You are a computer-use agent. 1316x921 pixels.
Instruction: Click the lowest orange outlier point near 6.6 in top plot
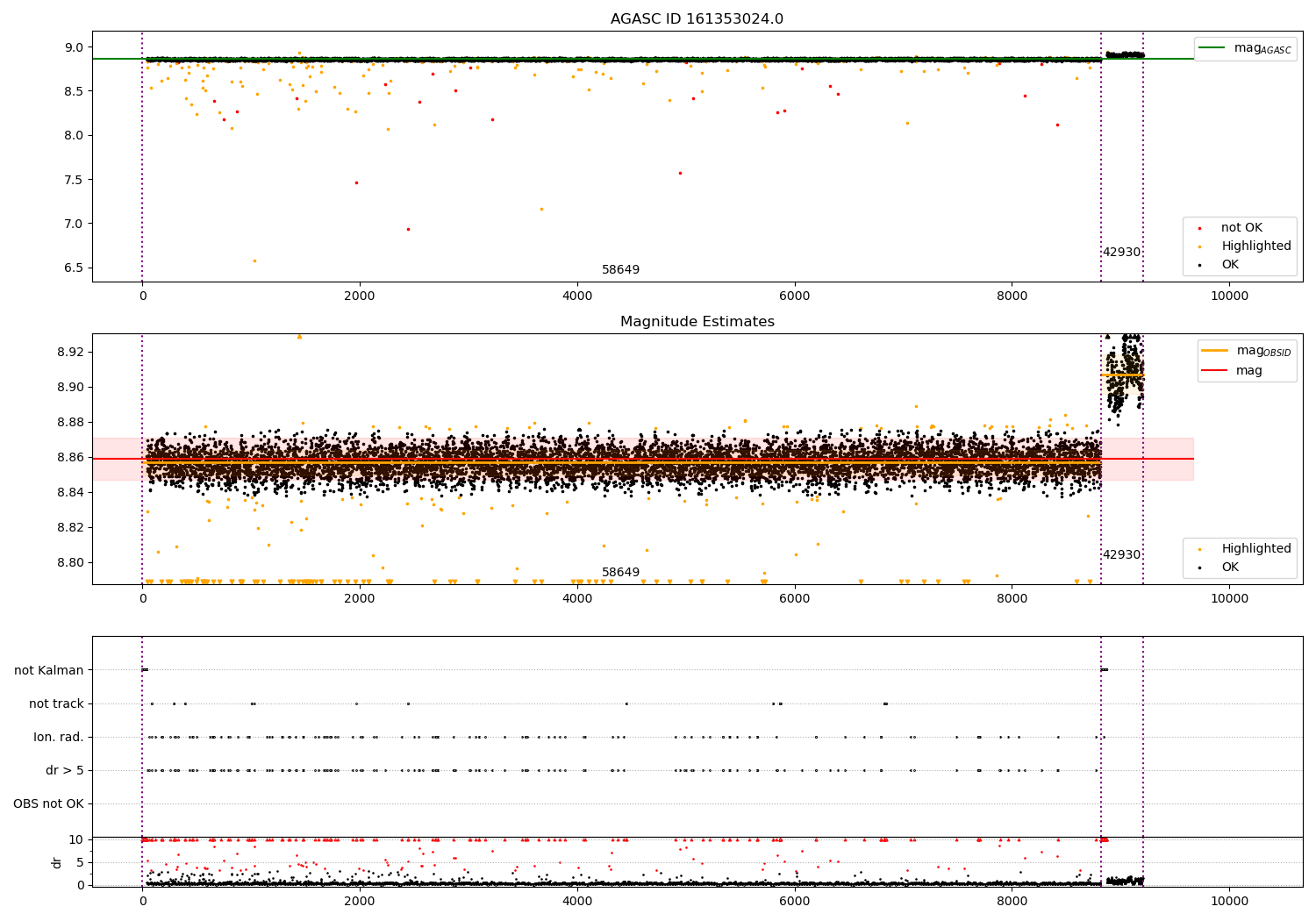pyautogui.click(x=254, y=261)
